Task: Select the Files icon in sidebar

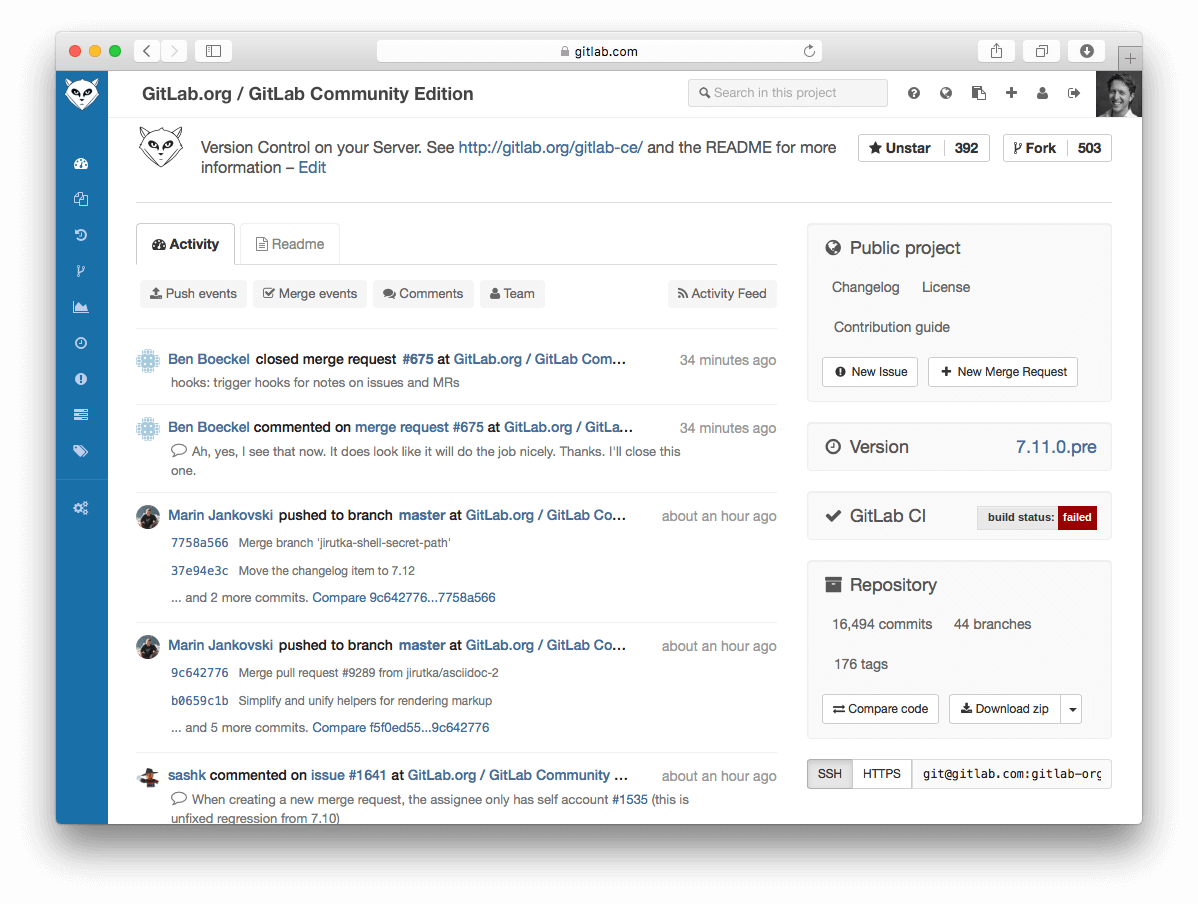Action: [82, 199]
